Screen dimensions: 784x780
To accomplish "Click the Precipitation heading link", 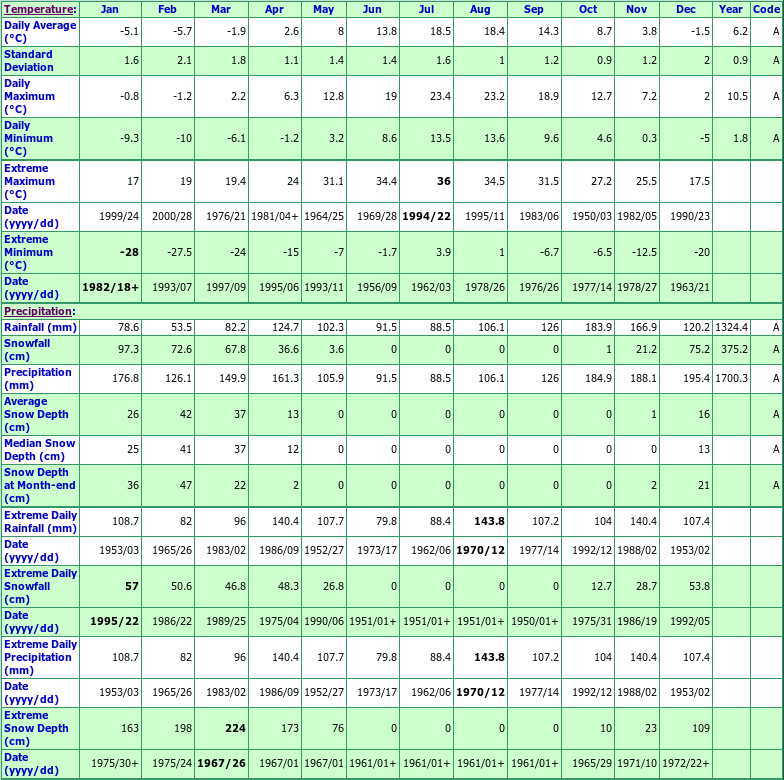I will (x=38, y=311).
